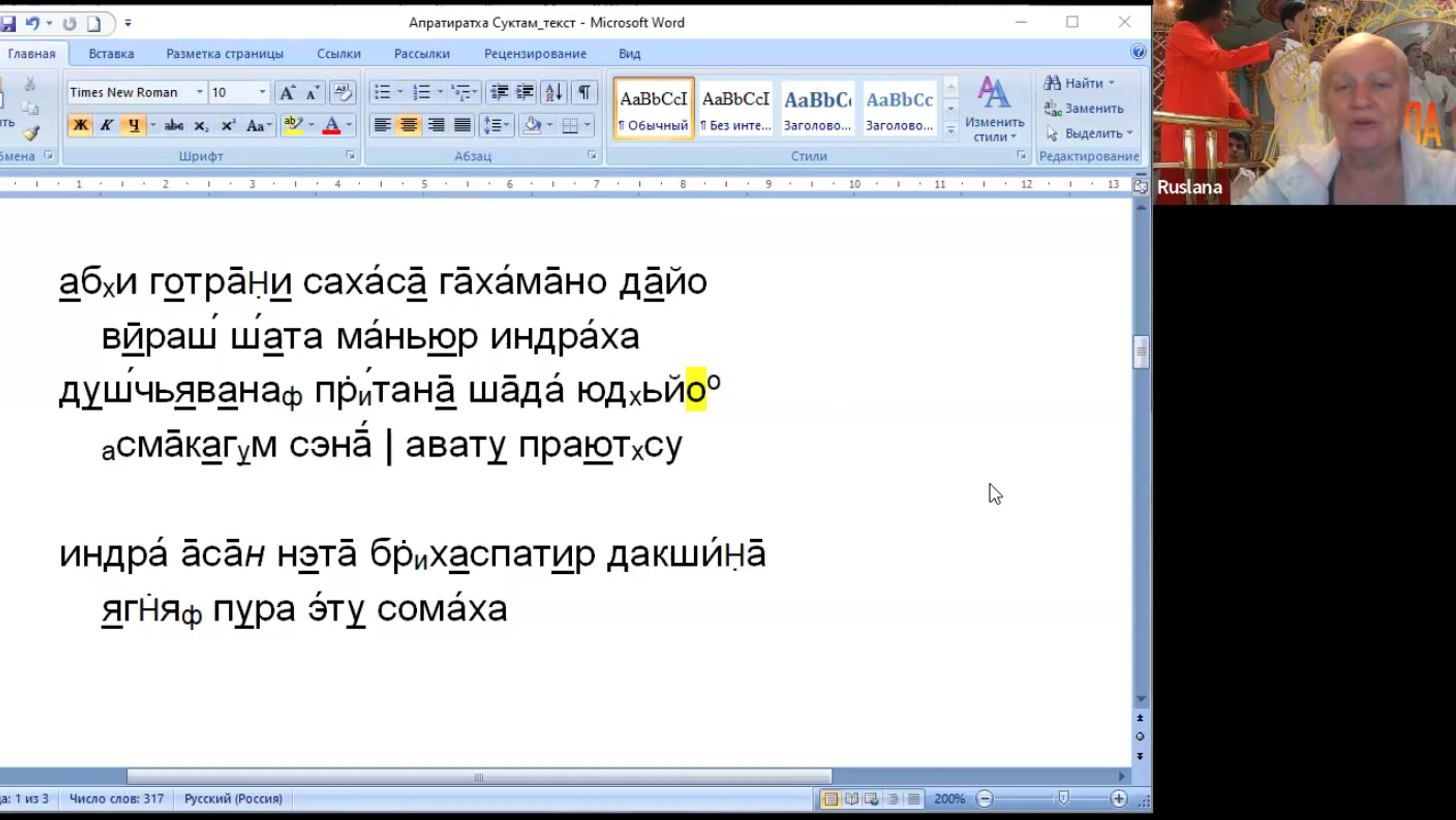
Task: Click the Заменить button
Action: click(1084, 108)
